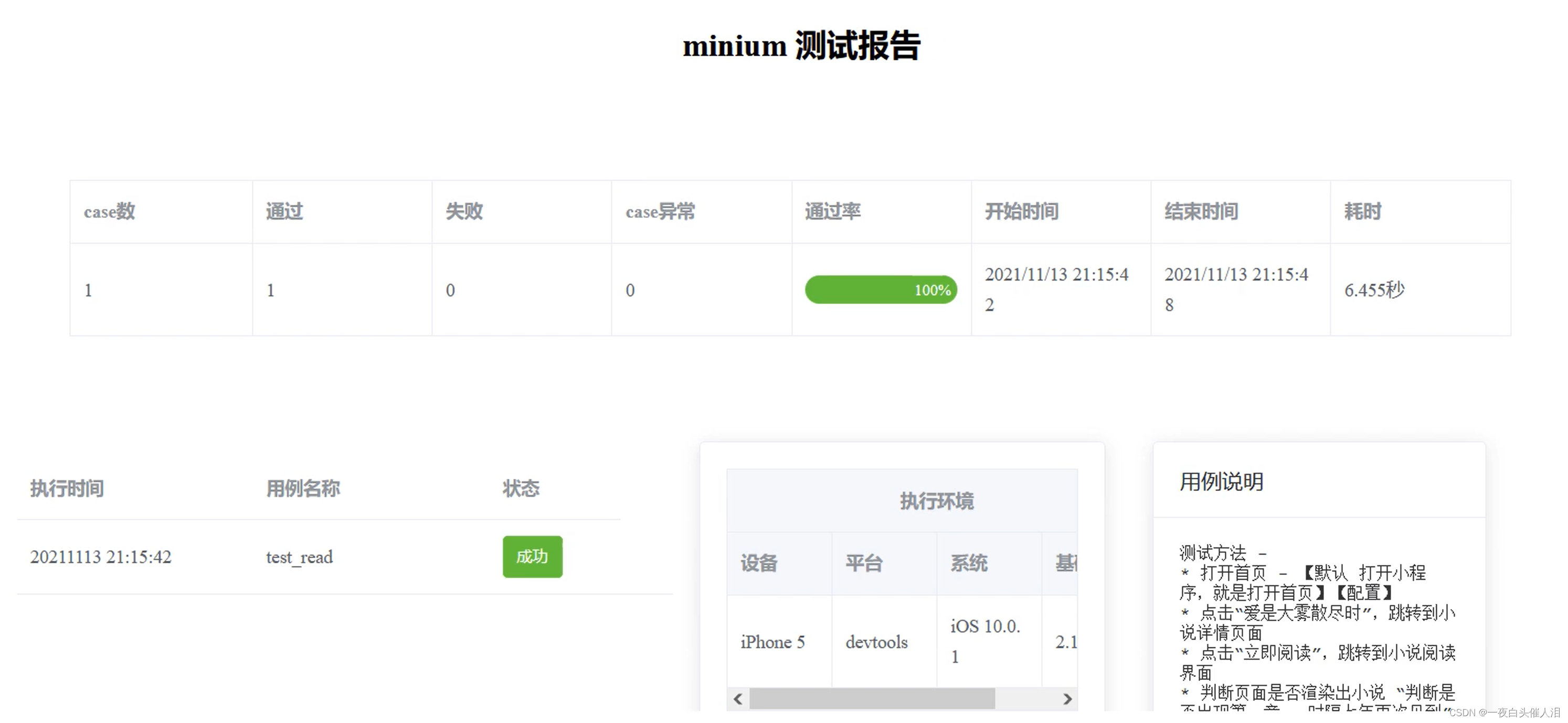Click the 通过 column header
1568x723 pixels.
(x=284, y=212)
